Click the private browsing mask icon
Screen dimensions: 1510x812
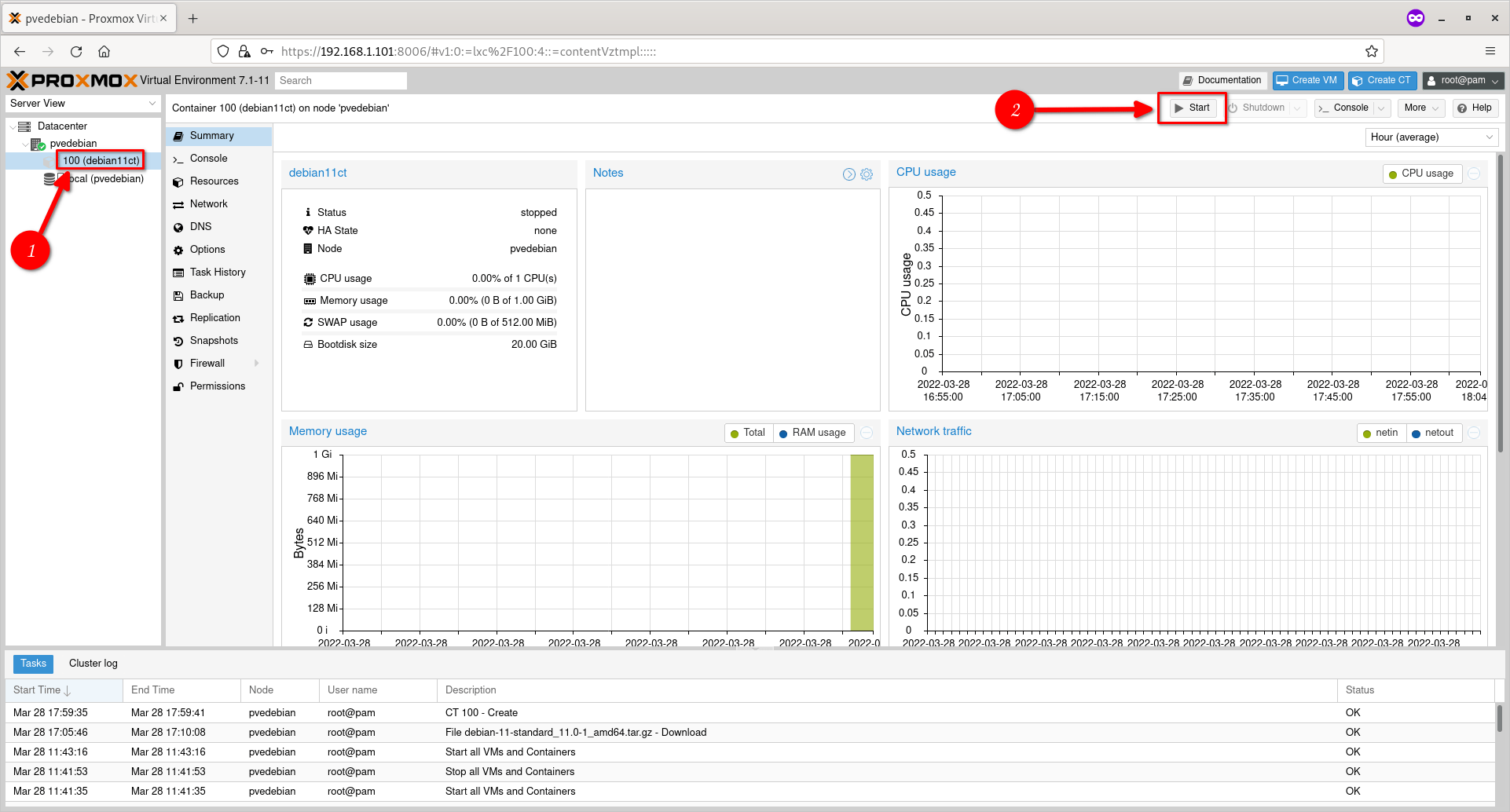pyautogui.click(x=1416, y=18)
